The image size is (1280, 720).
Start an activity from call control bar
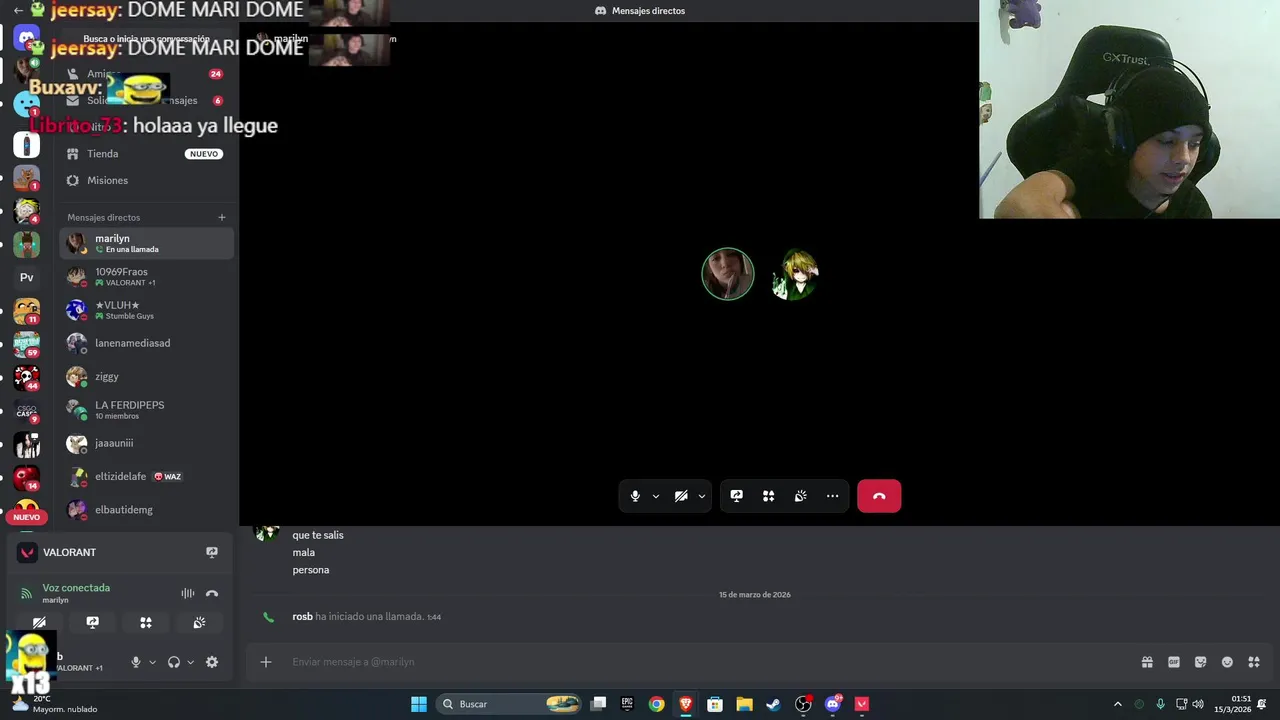point(769,496)
